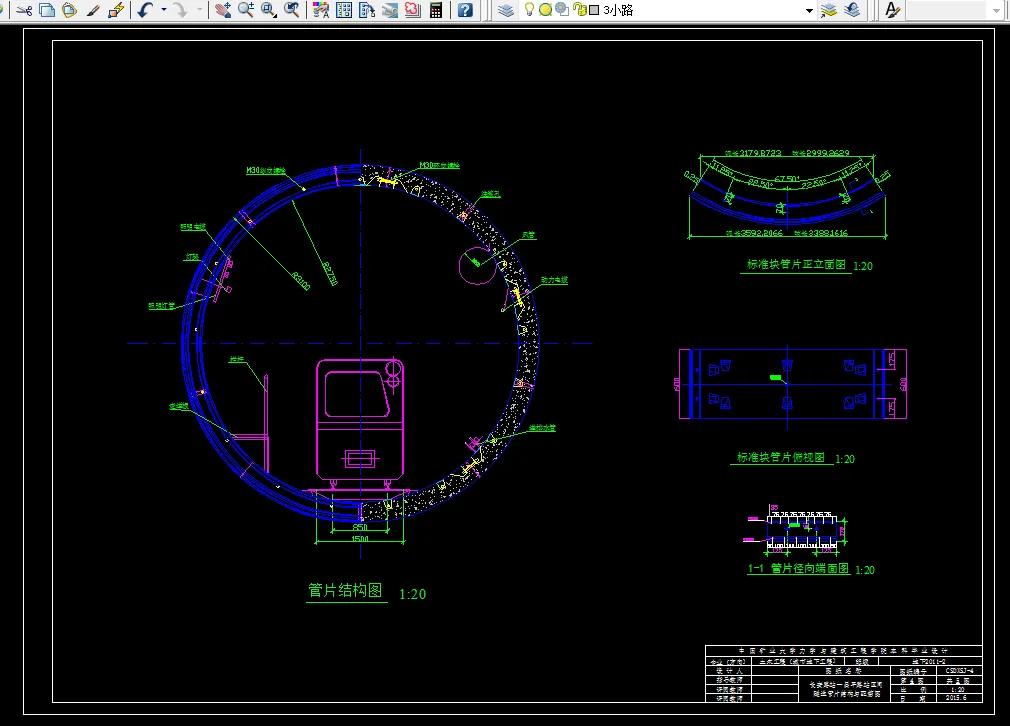1010x726 pixels.
Task: Click the layer color swatch box
Action: click(x=594, y=10)
